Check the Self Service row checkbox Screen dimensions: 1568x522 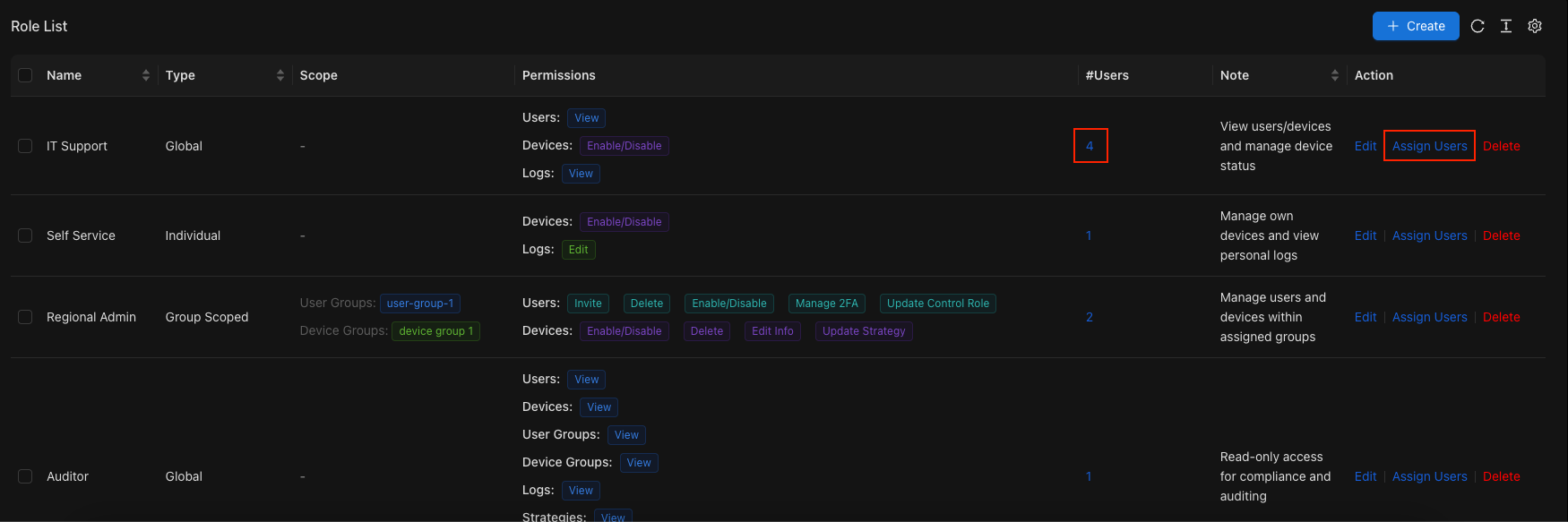25,235
